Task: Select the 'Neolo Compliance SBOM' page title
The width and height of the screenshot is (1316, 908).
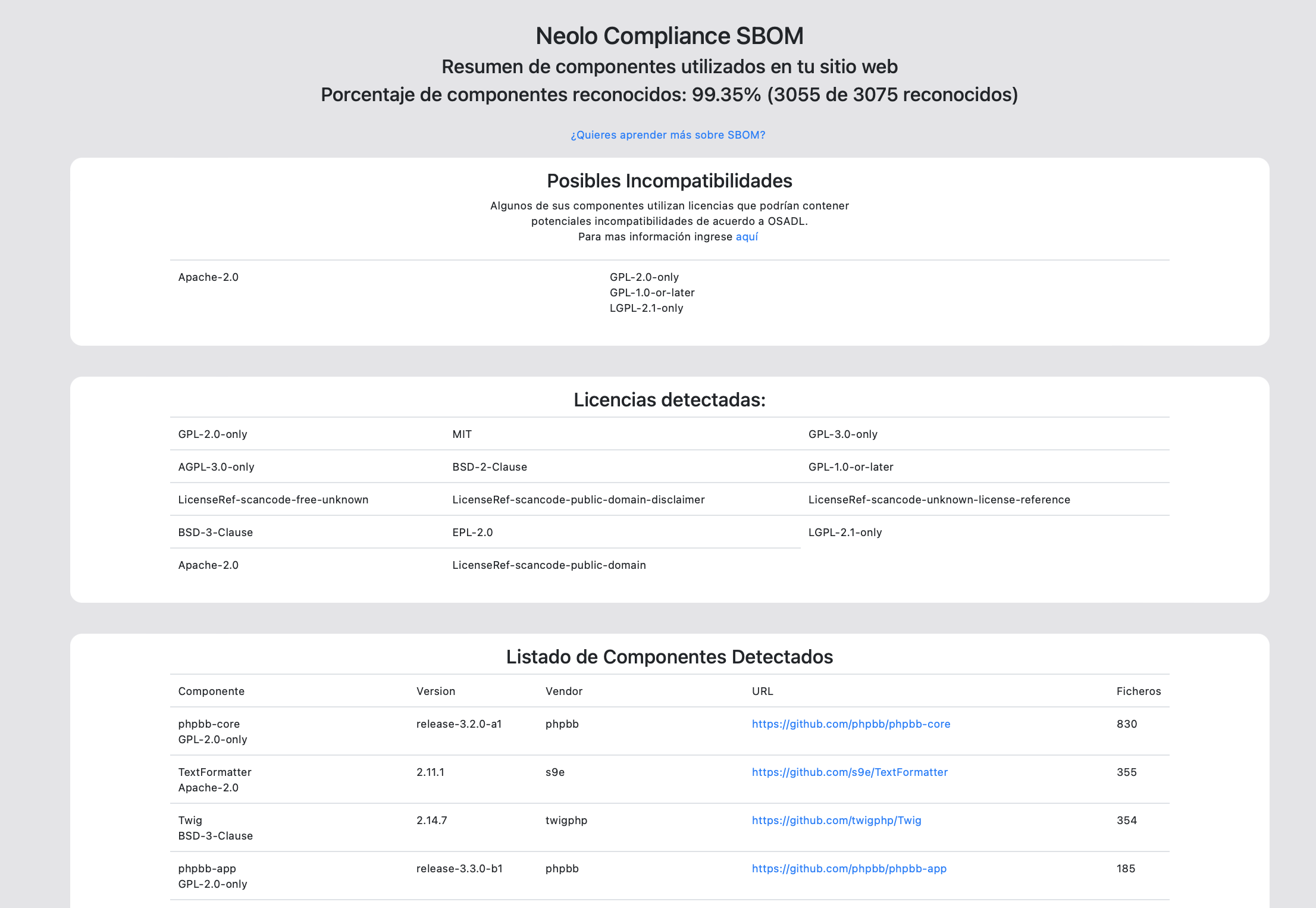Action: [669, 36]
